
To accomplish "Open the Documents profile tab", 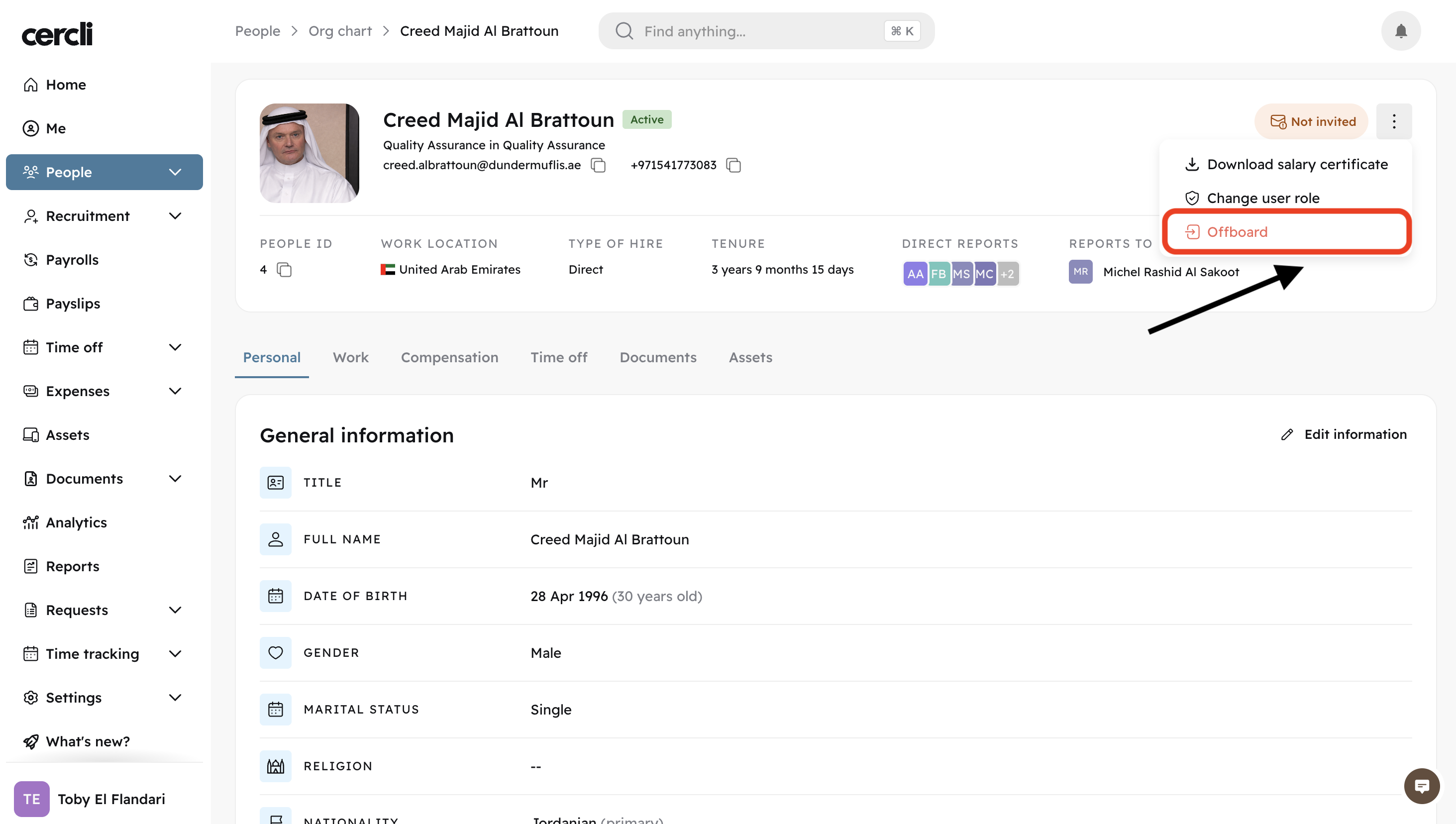I will click(657, 358).
